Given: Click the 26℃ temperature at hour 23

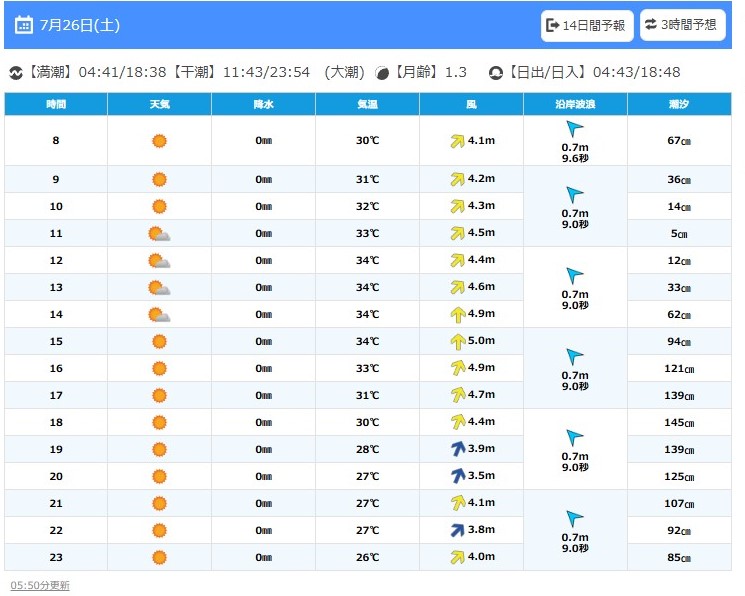Looking at the screenshot, I should click(368, 558).
